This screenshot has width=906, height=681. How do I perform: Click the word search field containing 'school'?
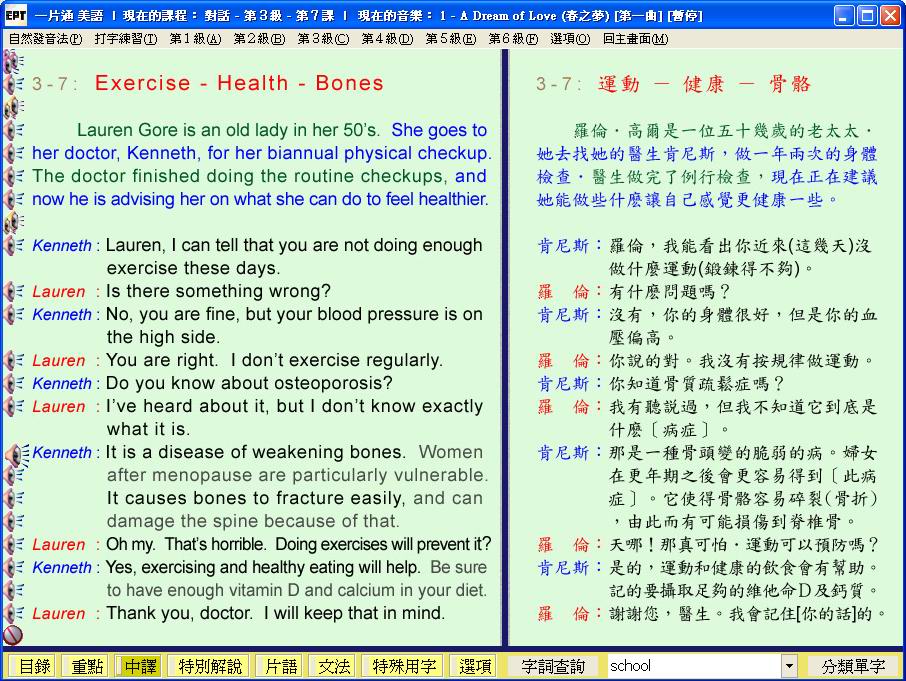[x=693, y=666]
